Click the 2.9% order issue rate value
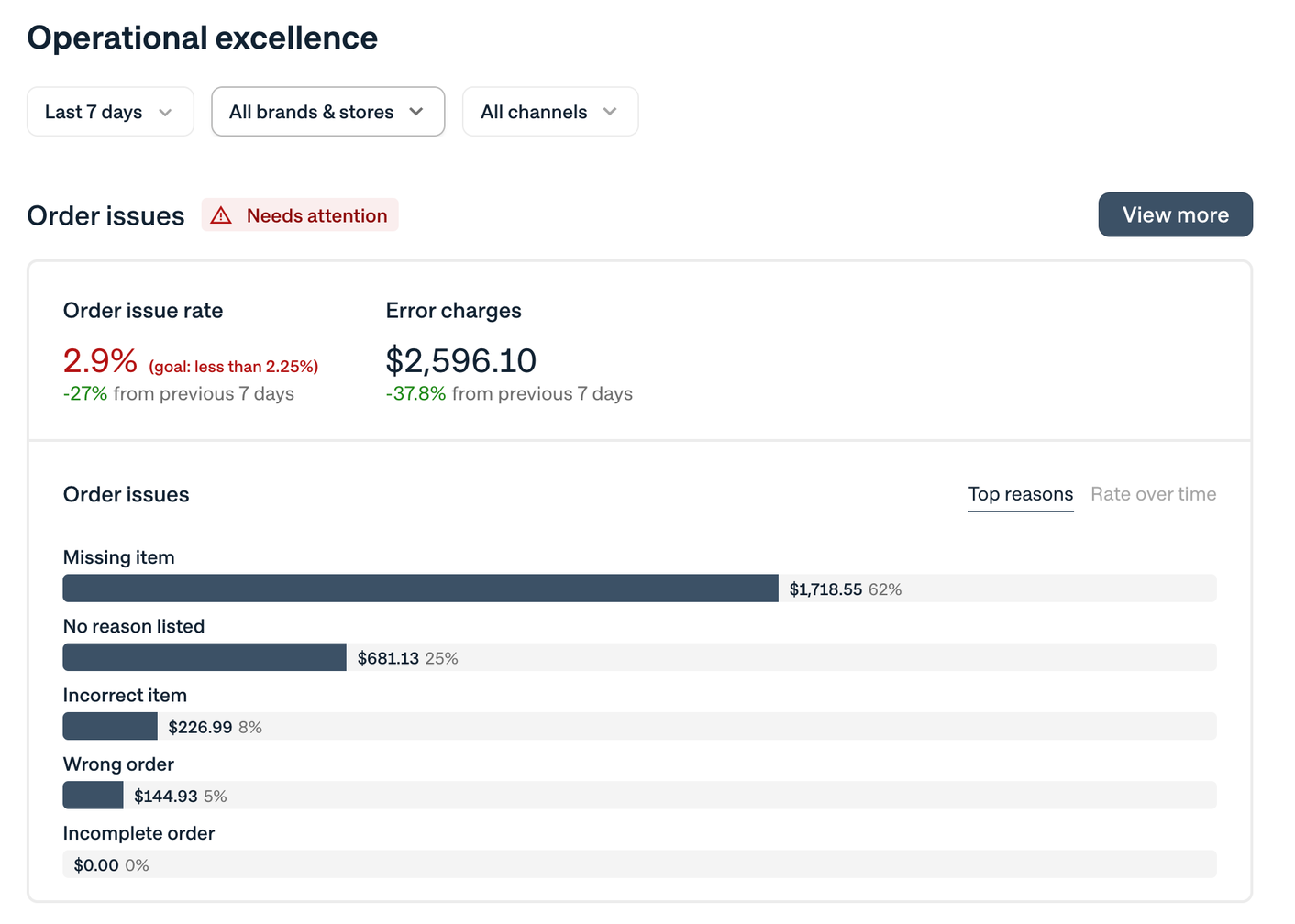This screenshot has width=1295, height=924. tap(100, 360)
